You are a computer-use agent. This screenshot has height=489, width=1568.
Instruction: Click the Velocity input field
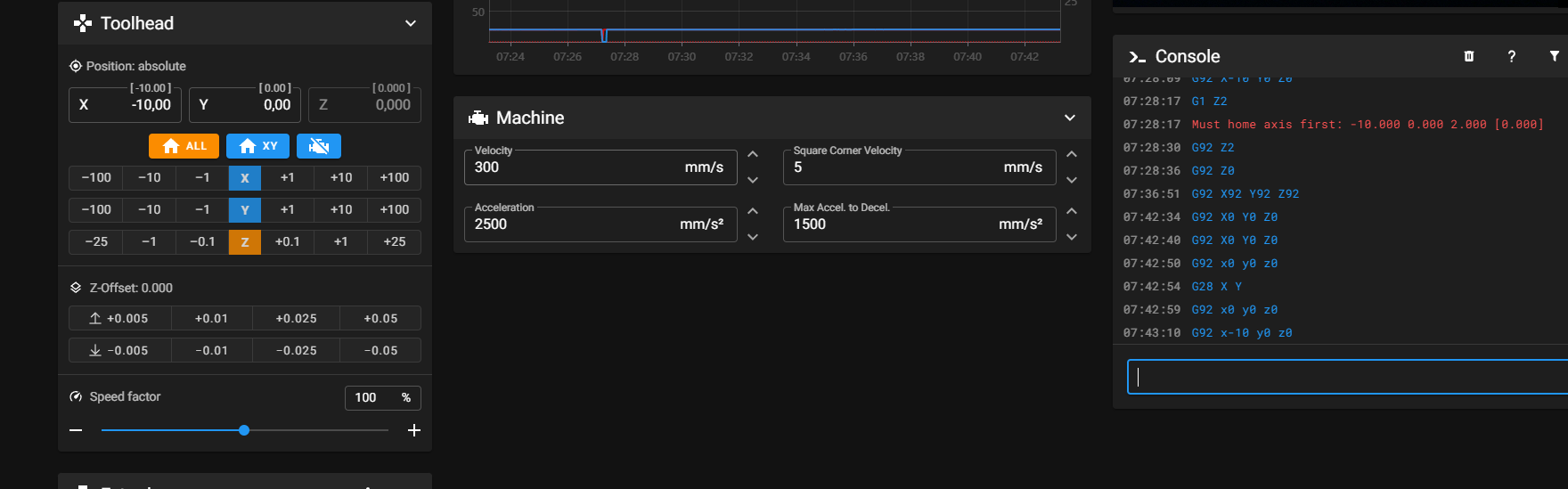(600, 167)
